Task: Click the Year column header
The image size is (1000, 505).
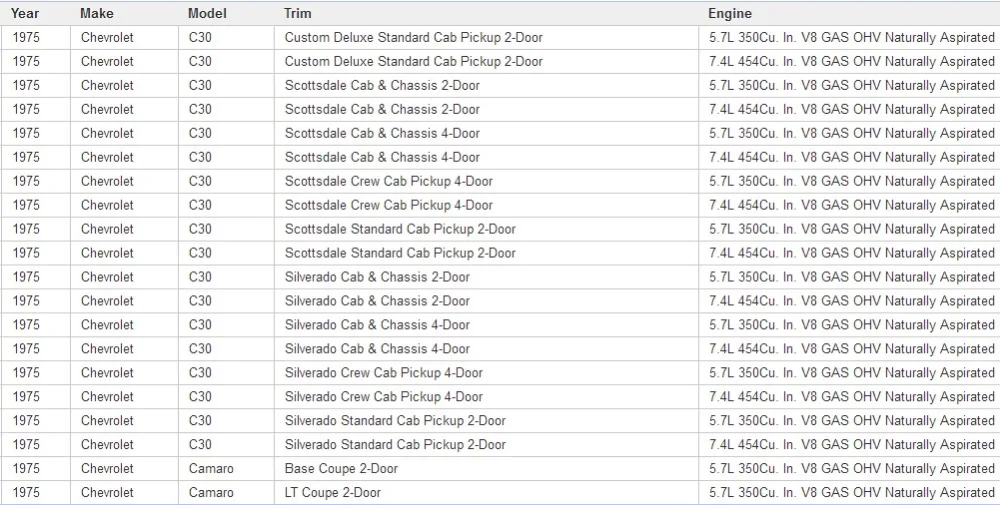Action: [24, 13]
